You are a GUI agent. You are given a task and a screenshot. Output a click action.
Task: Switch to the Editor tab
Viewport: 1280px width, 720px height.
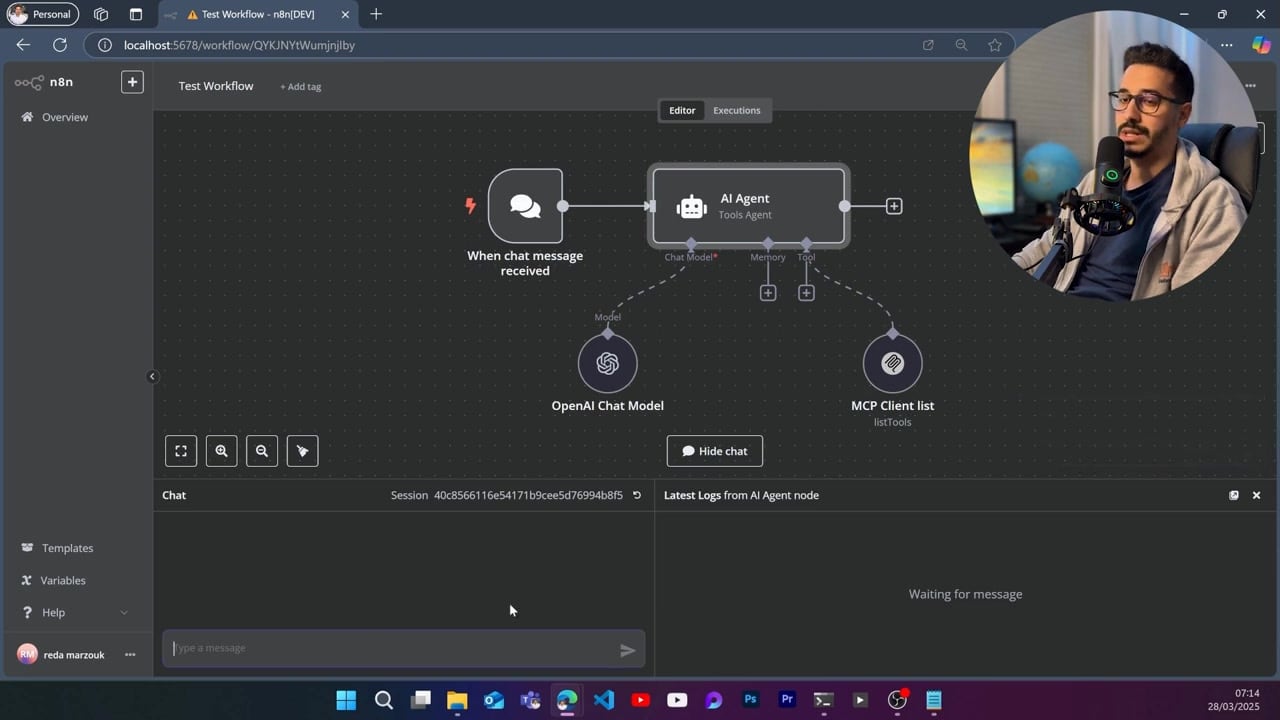pos(682,110)
